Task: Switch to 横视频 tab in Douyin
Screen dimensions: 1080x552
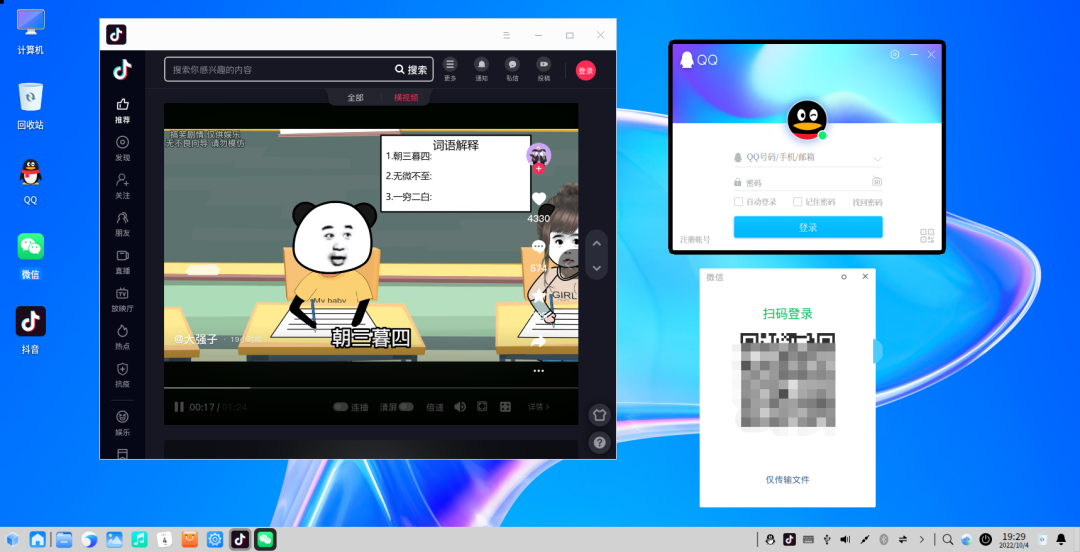Action: 406,98
